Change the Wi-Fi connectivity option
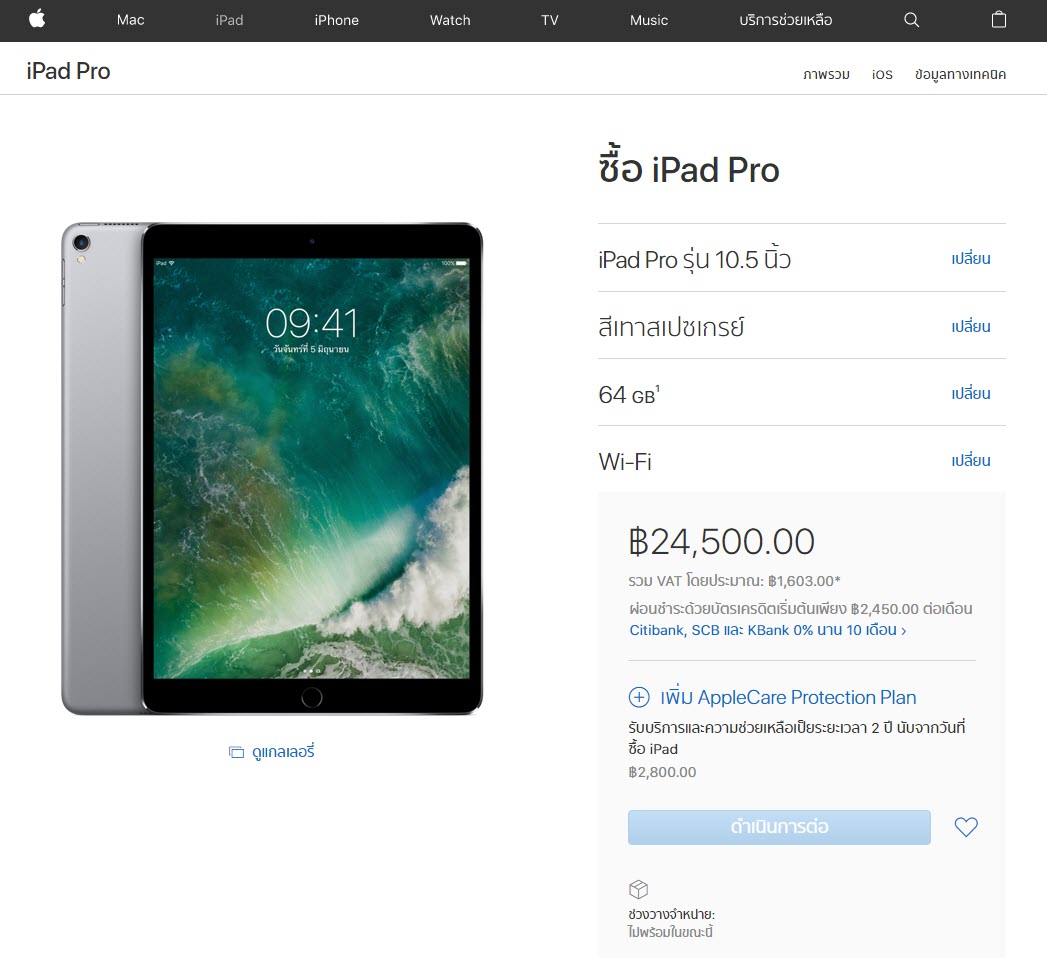 [971, 461]
